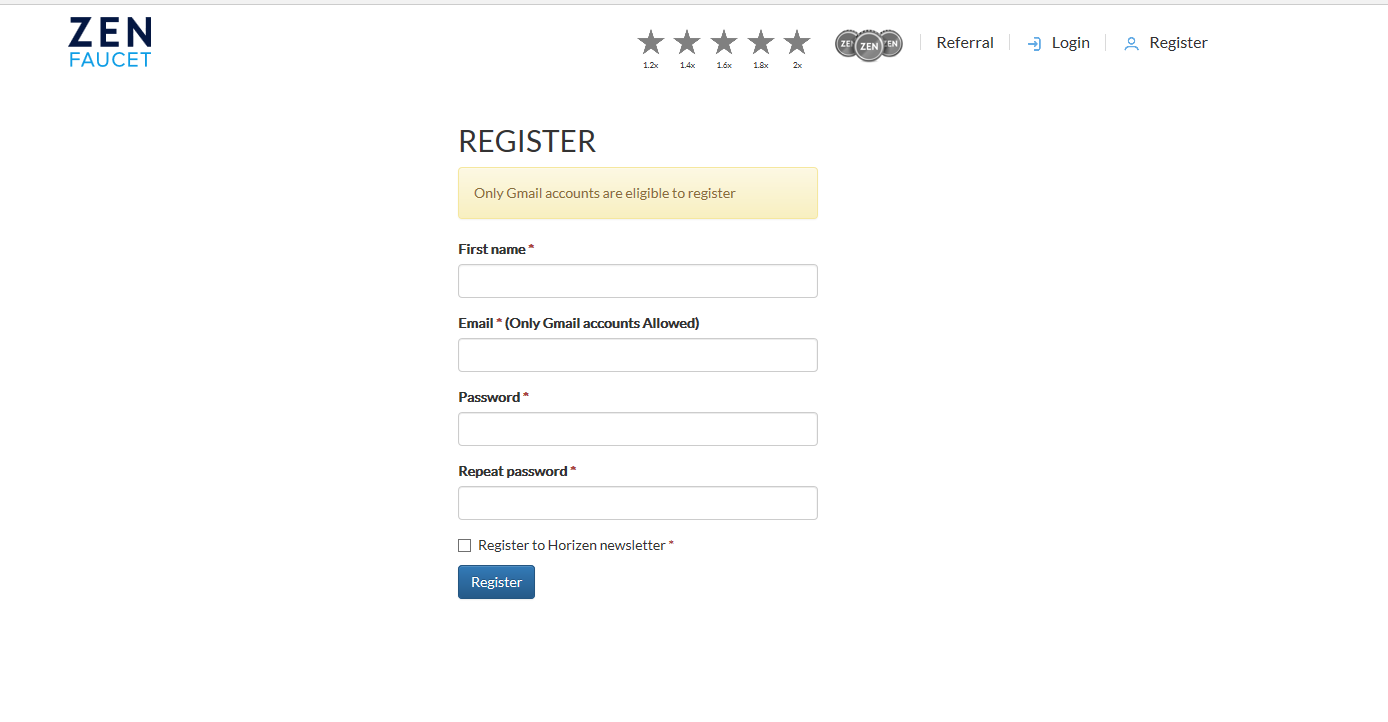The image size is (1388, 722).
Task: Submit with the blue Register button
Action: (496, 582)
